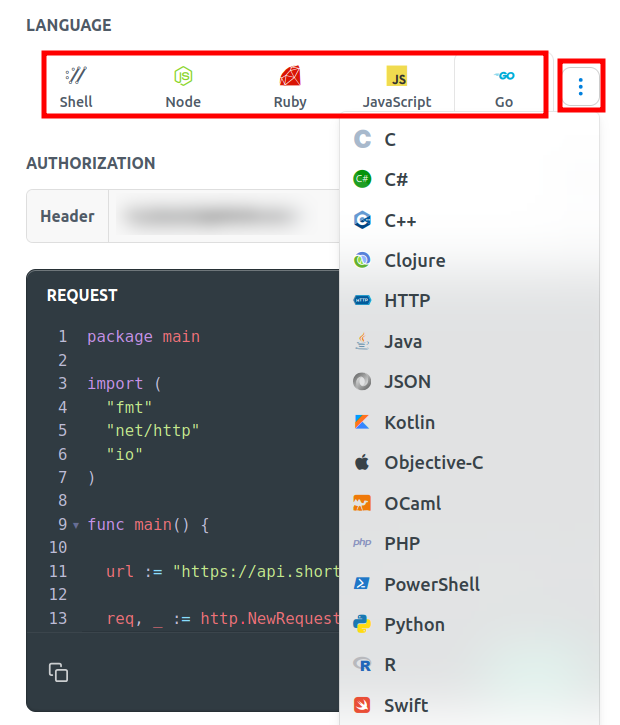The height and width of the screenshot is (725, 620).
Task: Select the JavaScript JS icon
Action: [397, 76]
